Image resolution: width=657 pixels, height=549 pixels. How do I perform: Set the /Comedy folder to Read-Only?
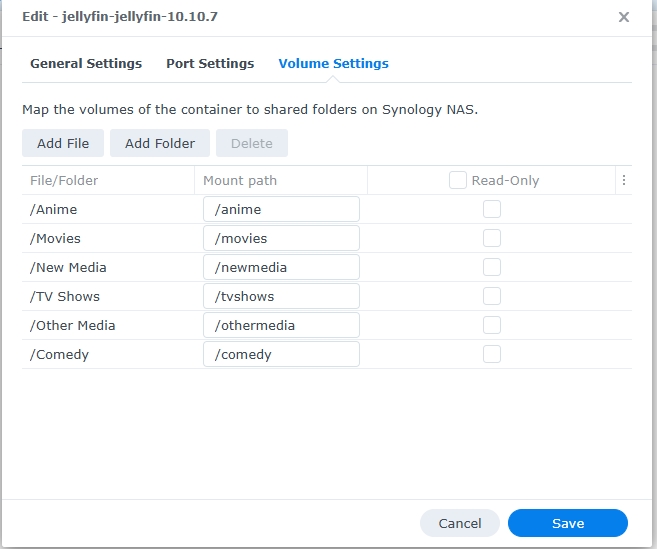[x=492, y=354]
